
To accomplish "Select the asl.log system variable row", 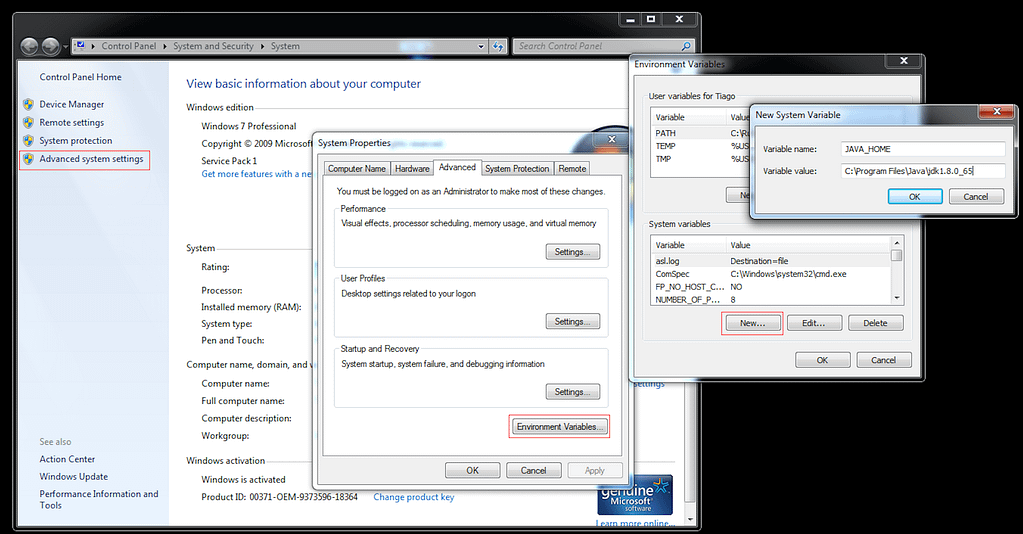I will [772, 261].
